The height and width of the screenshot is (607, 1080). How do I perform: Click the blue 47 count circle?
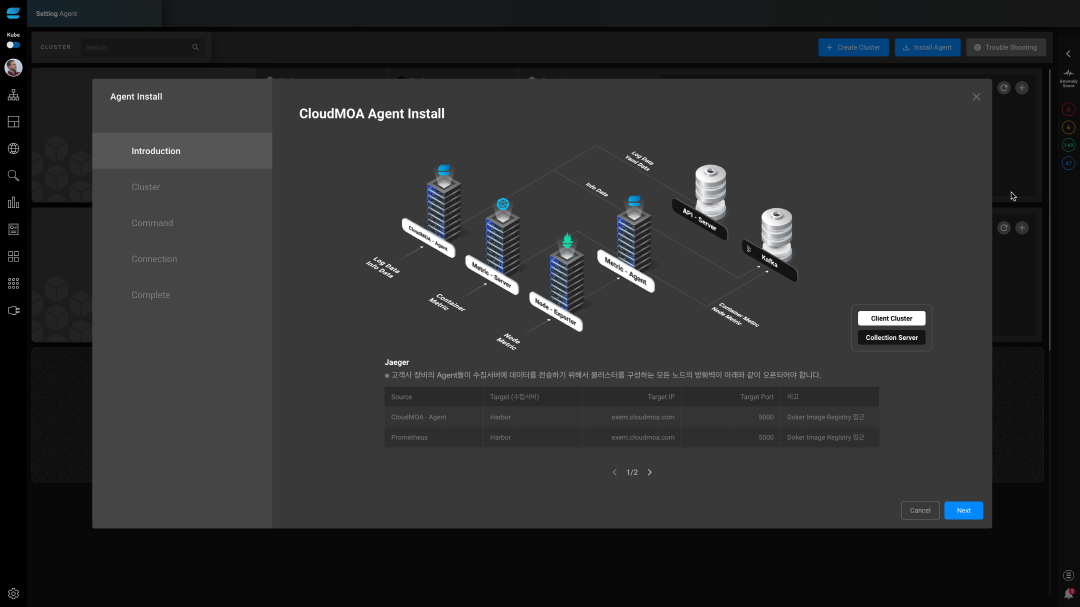(x=1068, y=163)
